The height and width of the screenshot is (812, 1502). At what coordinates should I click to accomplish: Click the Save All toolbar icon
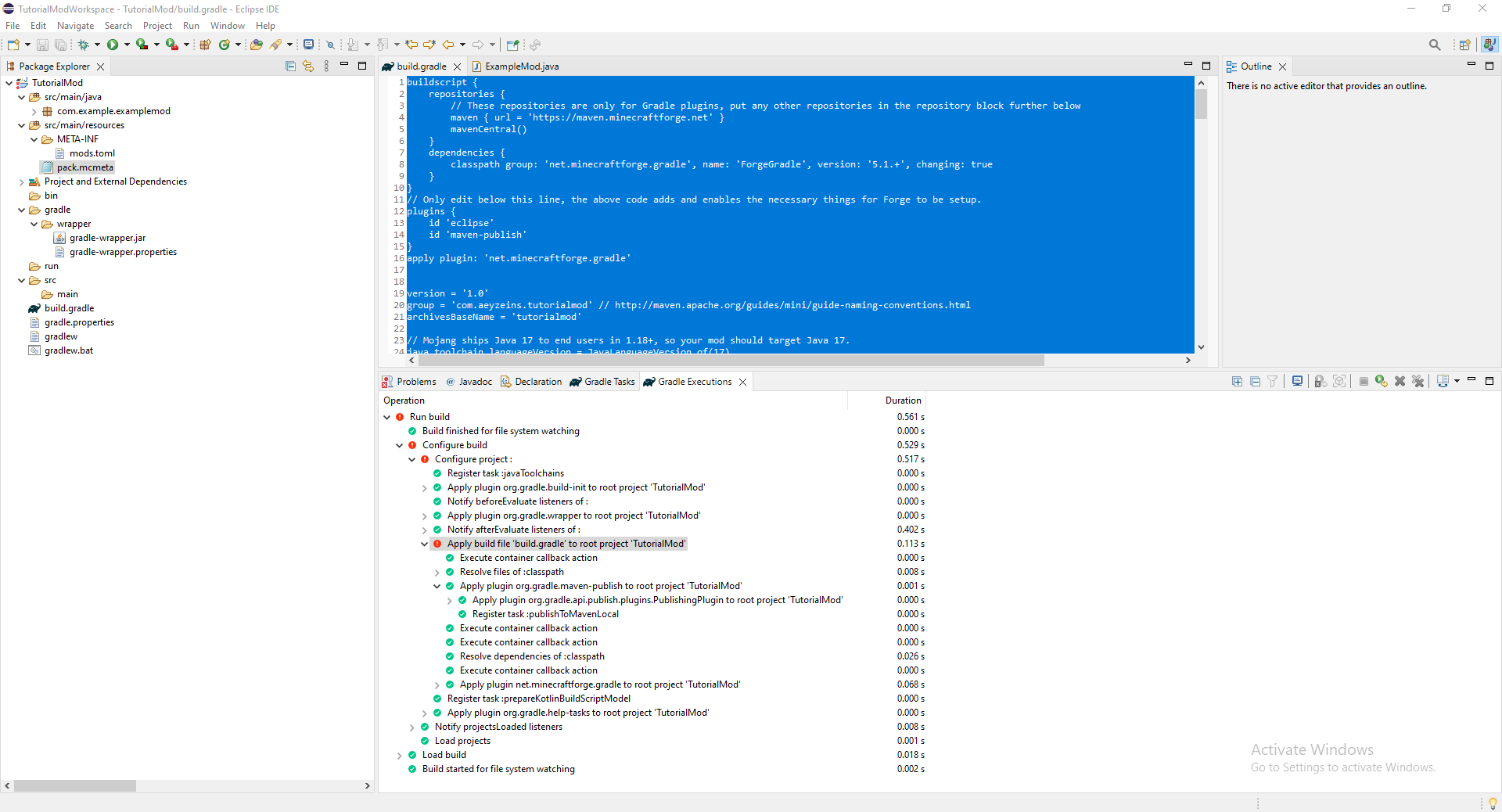click(x=60, y=45)
